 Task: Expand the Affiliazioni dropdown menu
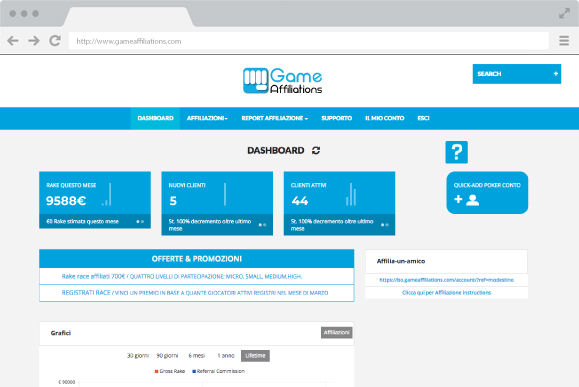point(207,118)
